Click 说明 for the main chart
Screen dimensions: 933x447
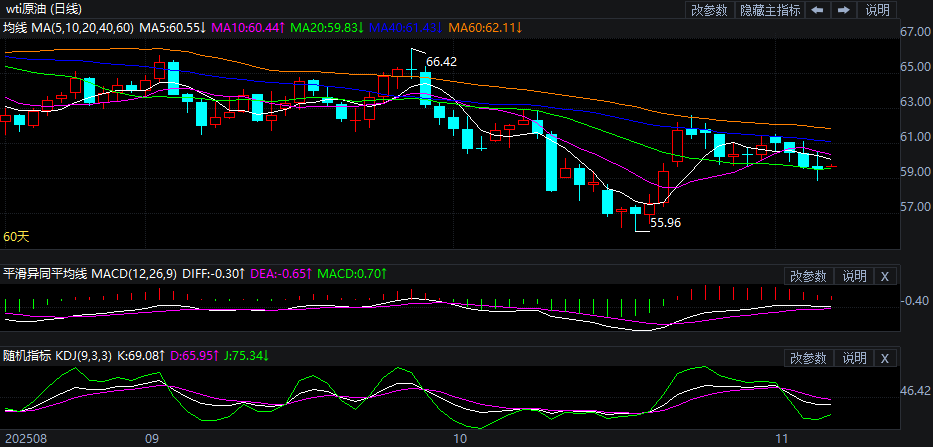coord(877,10)
